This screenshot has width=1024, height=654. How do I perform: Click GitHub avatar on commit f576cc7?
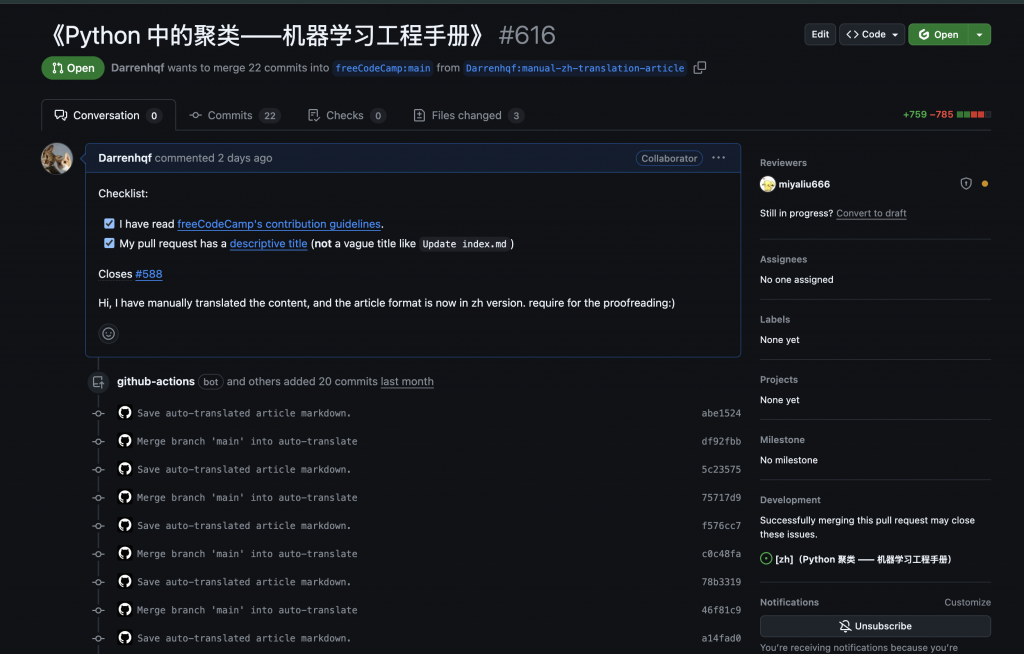[x=125, y=525]
